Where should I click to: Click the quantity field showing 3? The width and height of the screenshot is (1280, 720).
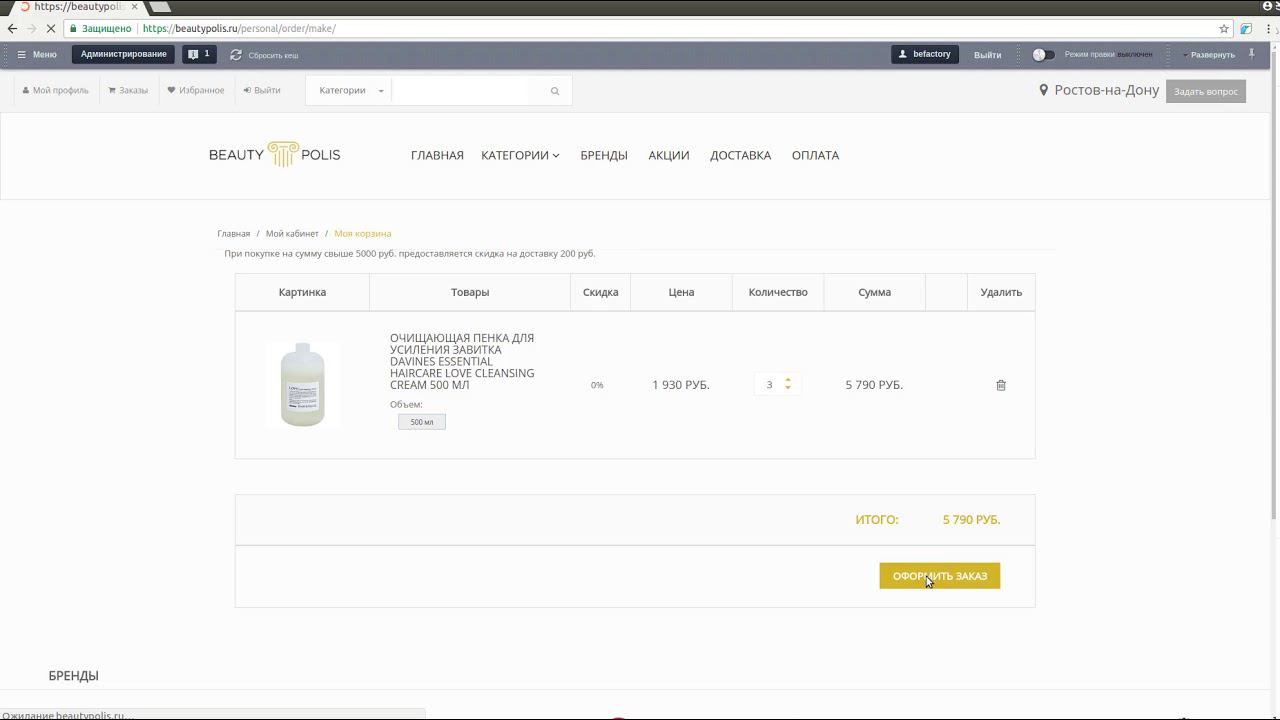point(769,385)
